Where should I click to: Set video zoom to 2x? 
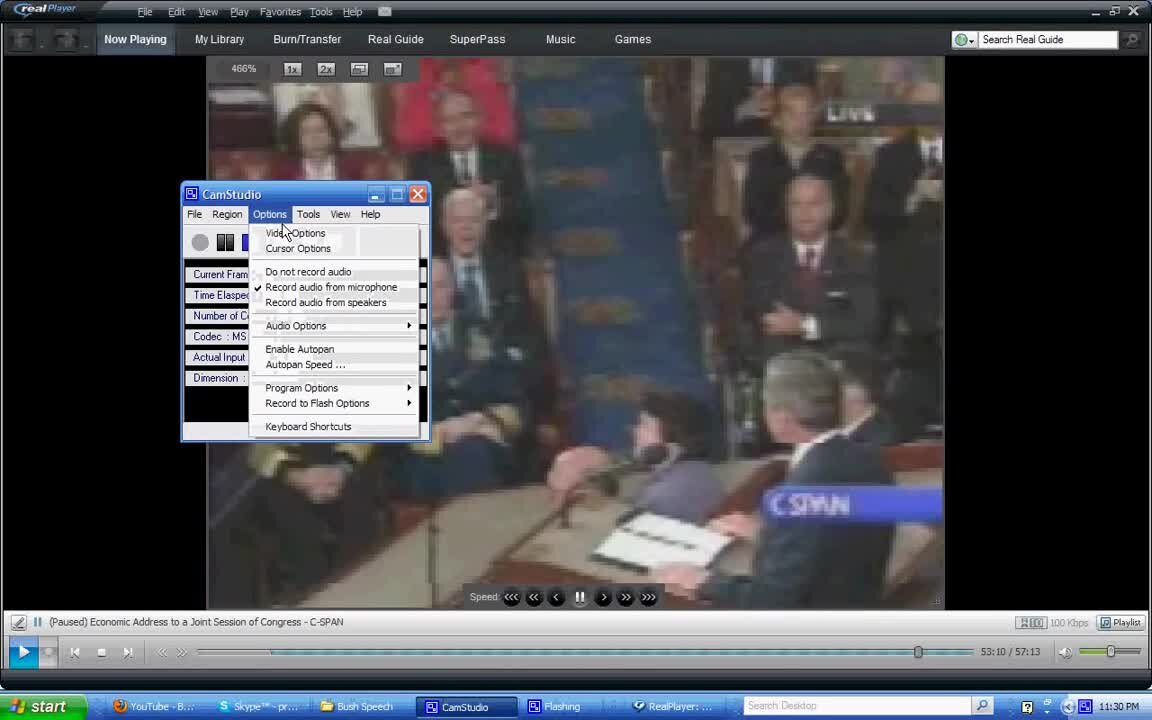[x=326, y=69]
